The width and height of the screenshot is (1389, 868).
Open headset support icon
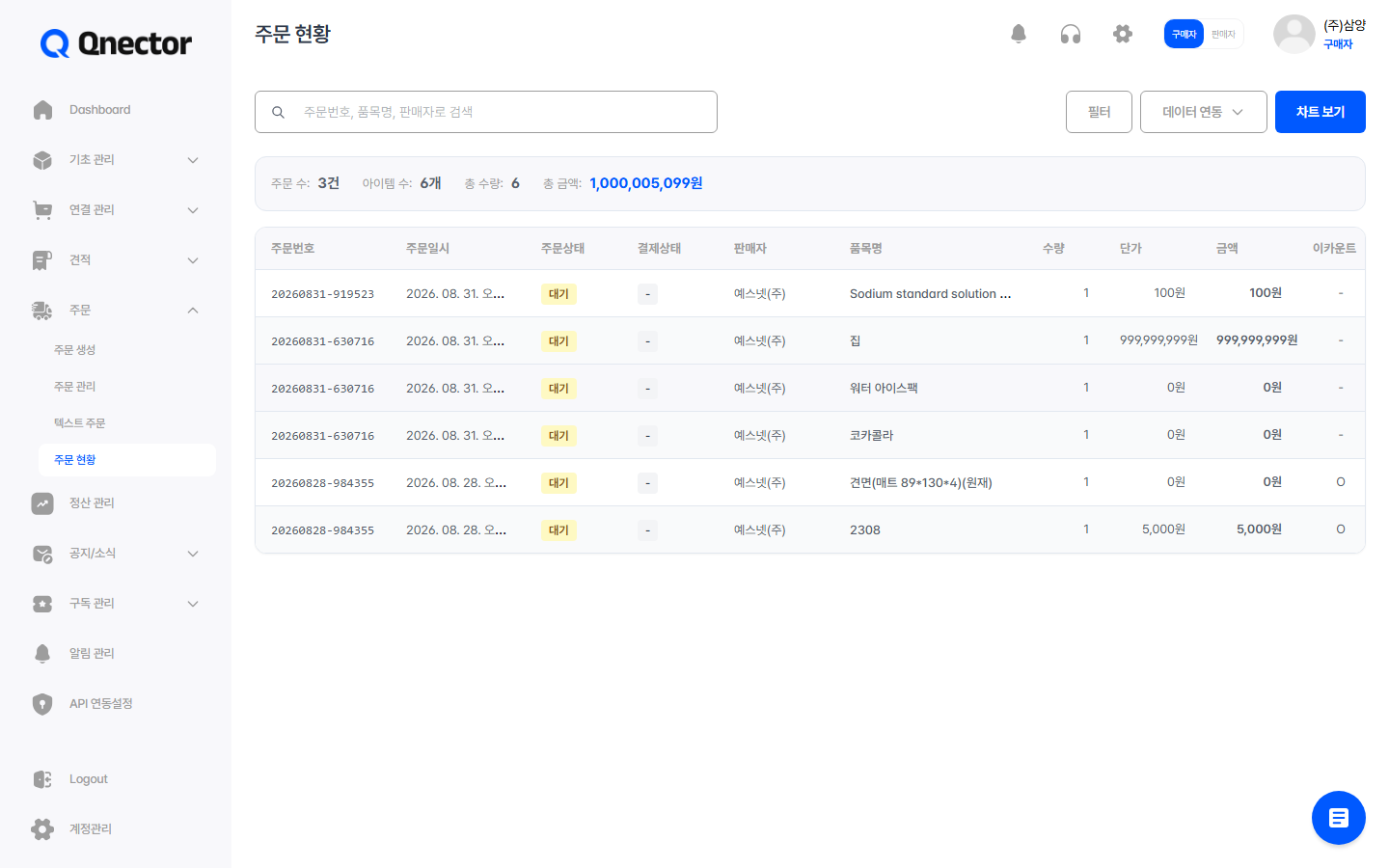coord(1071,34)
